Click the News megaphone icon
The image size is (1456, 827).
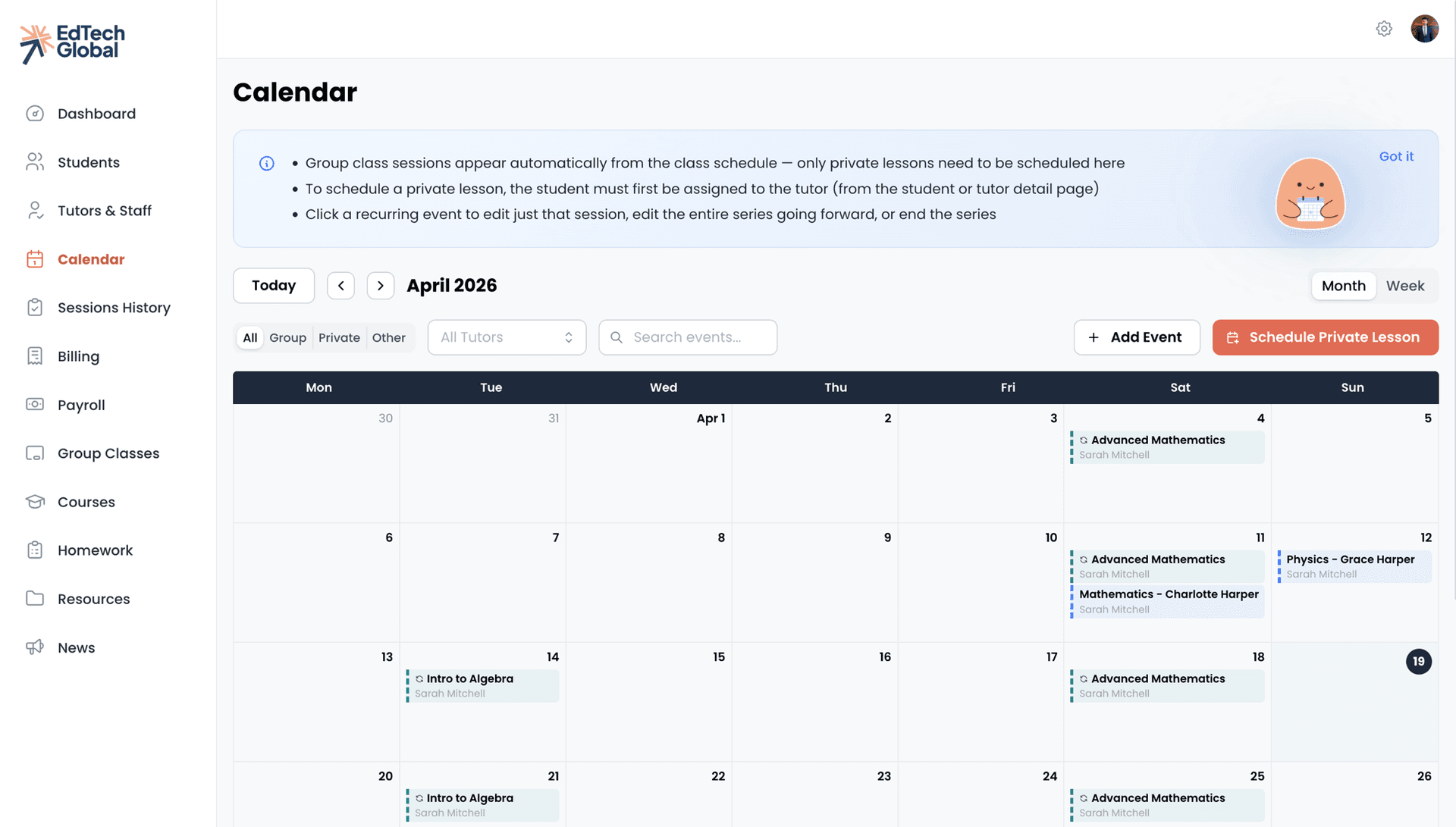(x=35, y=647)
